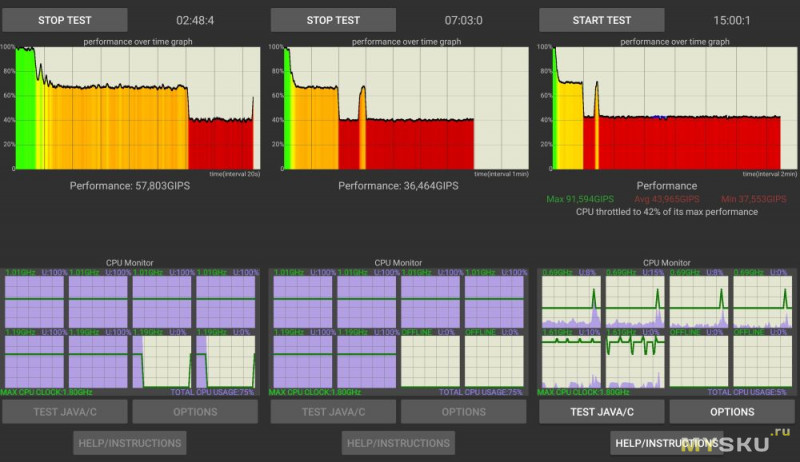Click STOP TEST beside the 07:03:0 timer
The height and width of the screenshot is (462, 800).
click(333, 20)
